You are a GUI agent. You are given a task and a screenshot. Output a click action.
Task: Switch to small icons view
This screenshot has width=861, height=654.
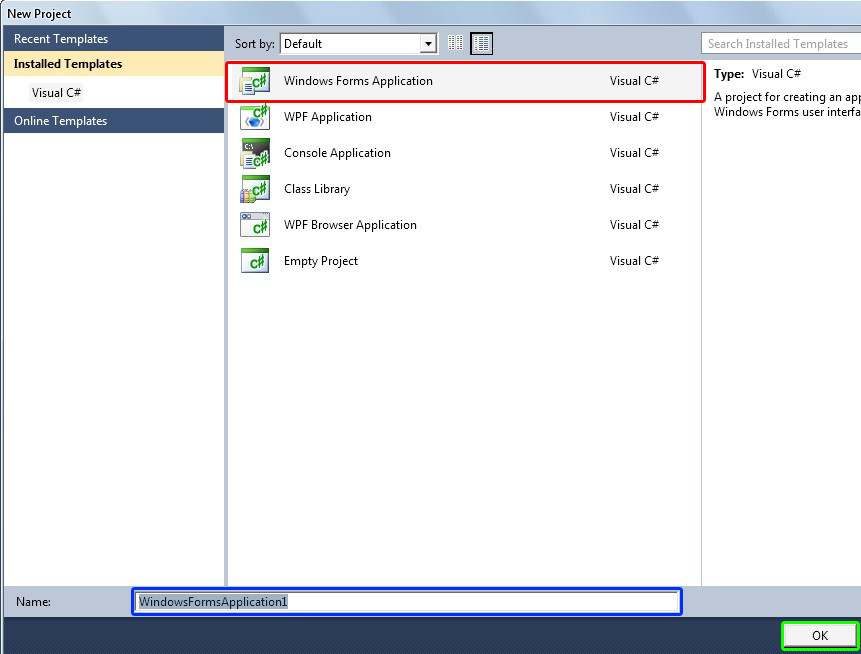(455, 43)
